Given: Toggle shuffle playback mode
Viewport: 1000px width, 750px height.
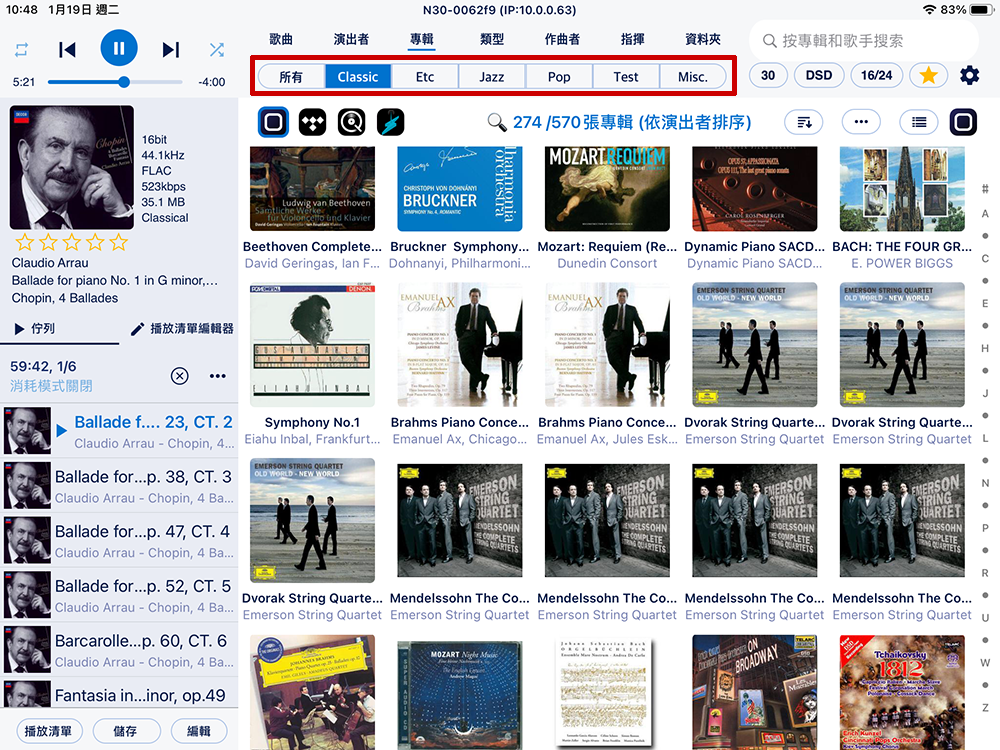Looking at the screenshot, I should coord(217,50).
